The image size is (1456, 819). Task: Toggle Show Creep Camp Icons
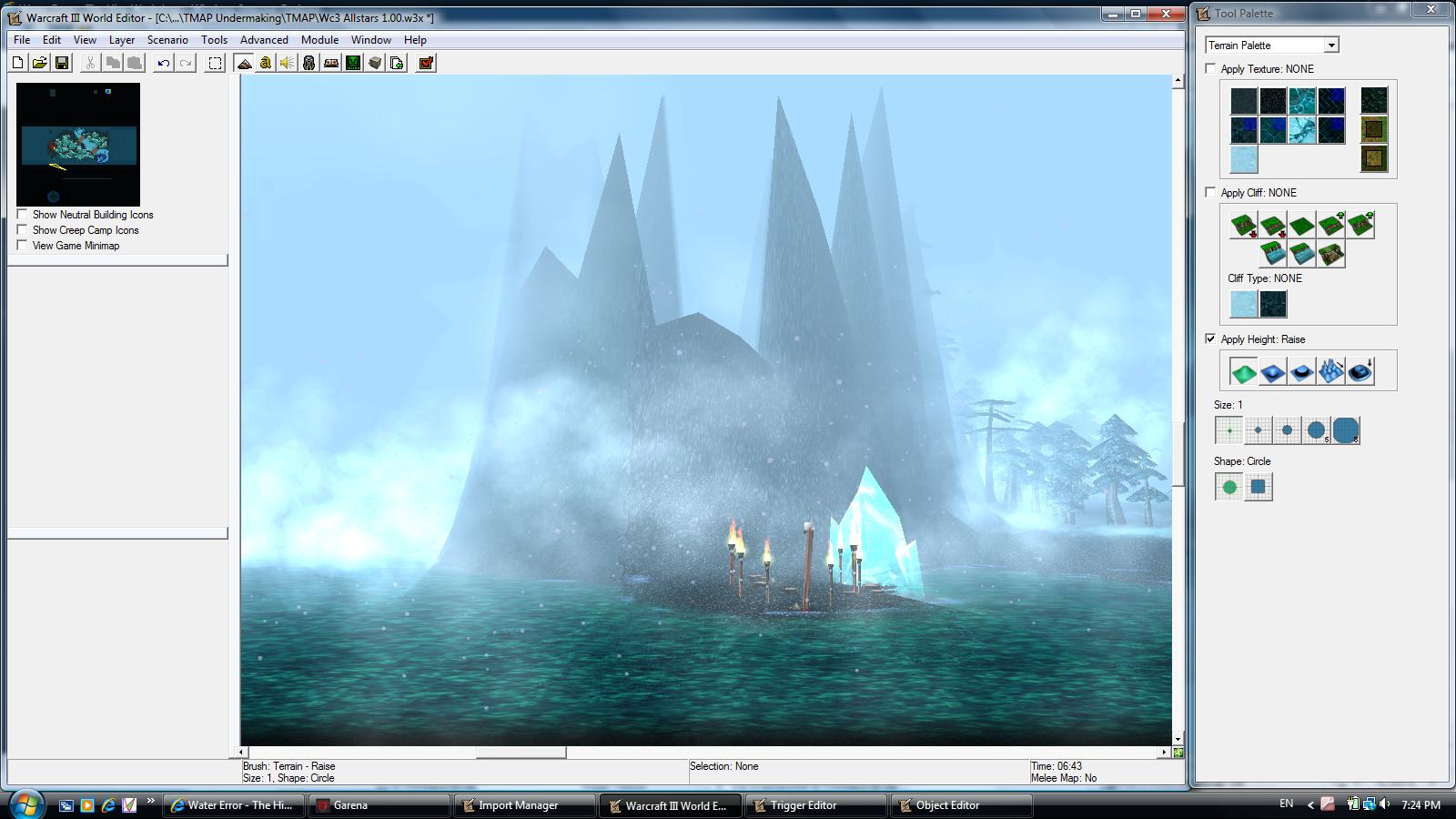coord(22,229)
